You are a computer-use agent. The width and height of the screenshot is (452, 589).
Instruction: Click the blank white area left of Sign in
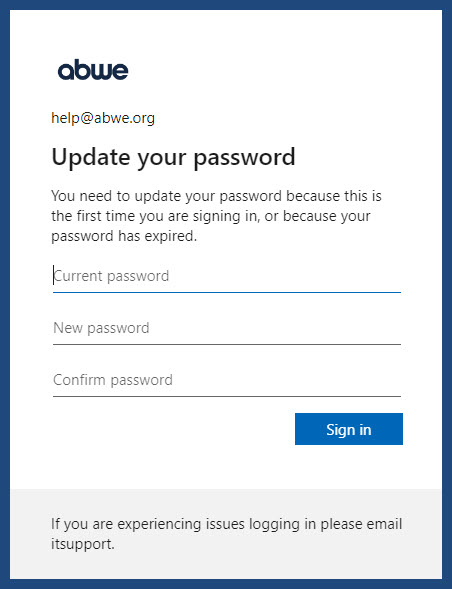173,429
